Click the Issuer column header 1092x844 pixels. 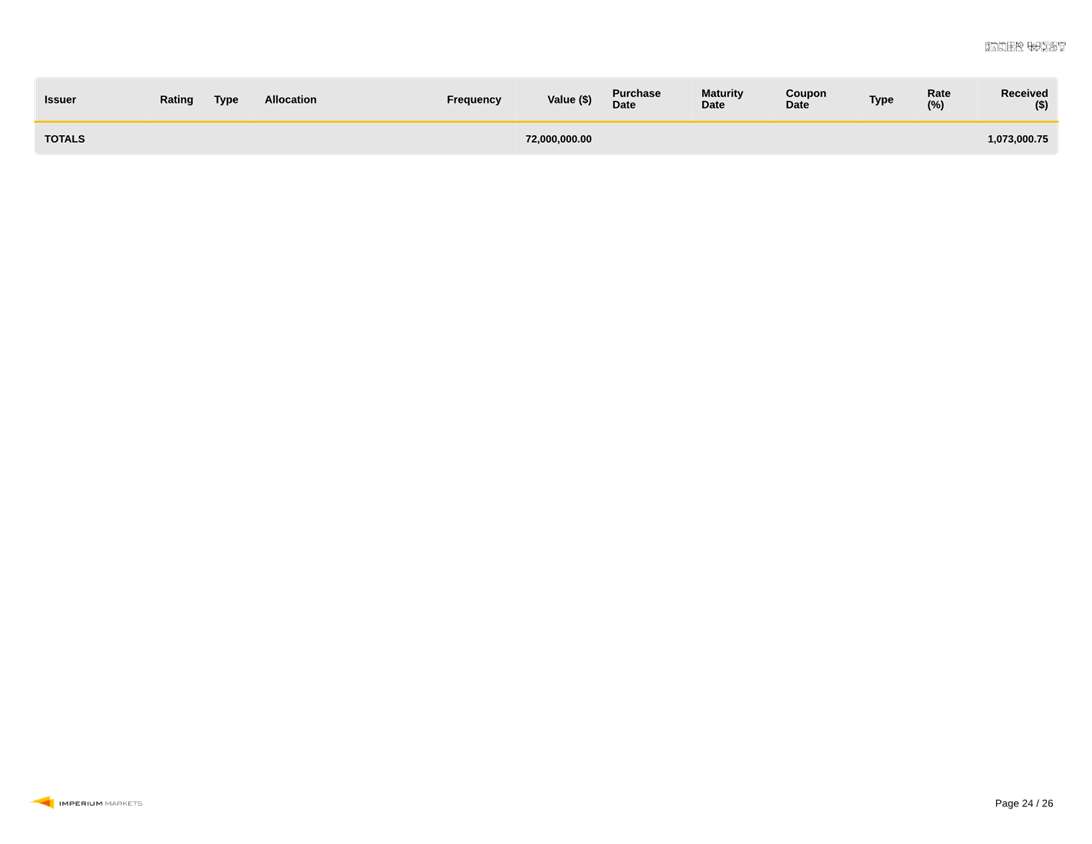pos(60,99)
